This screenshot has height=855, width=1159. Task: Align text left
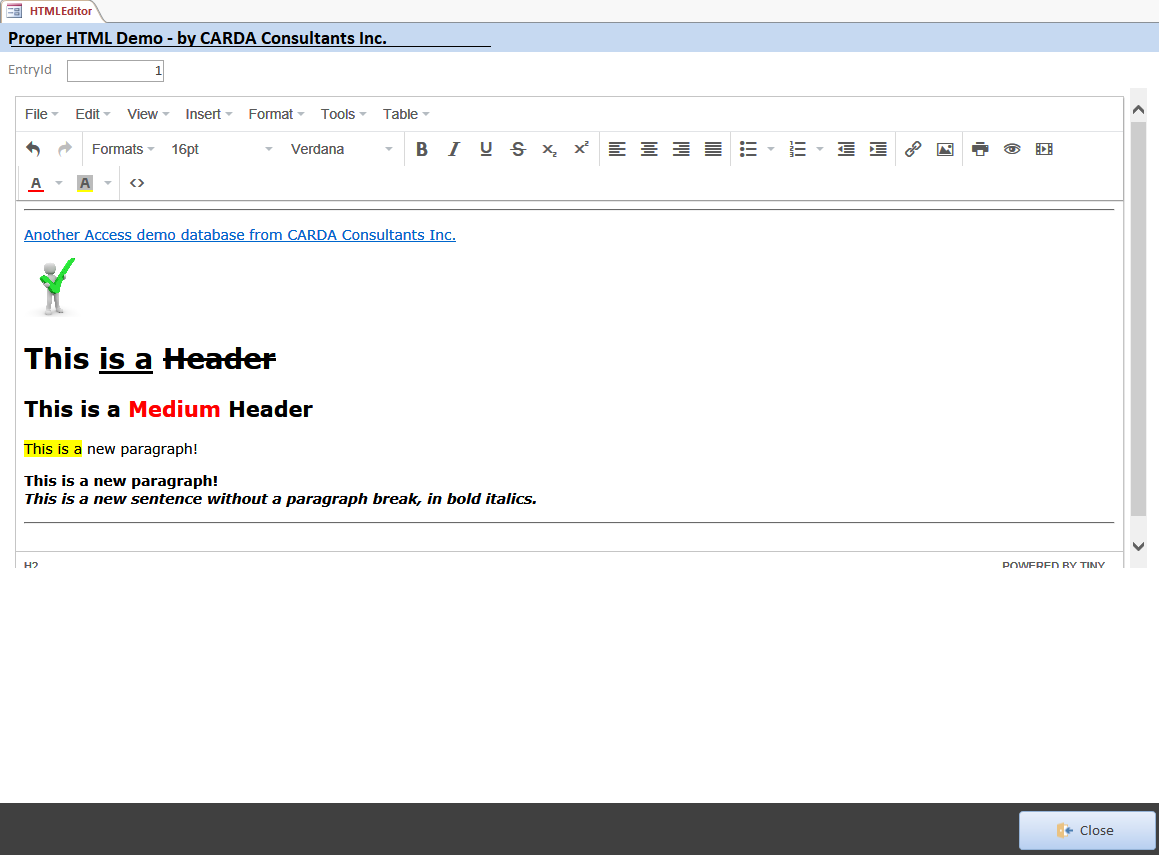[x=617, y=149]
